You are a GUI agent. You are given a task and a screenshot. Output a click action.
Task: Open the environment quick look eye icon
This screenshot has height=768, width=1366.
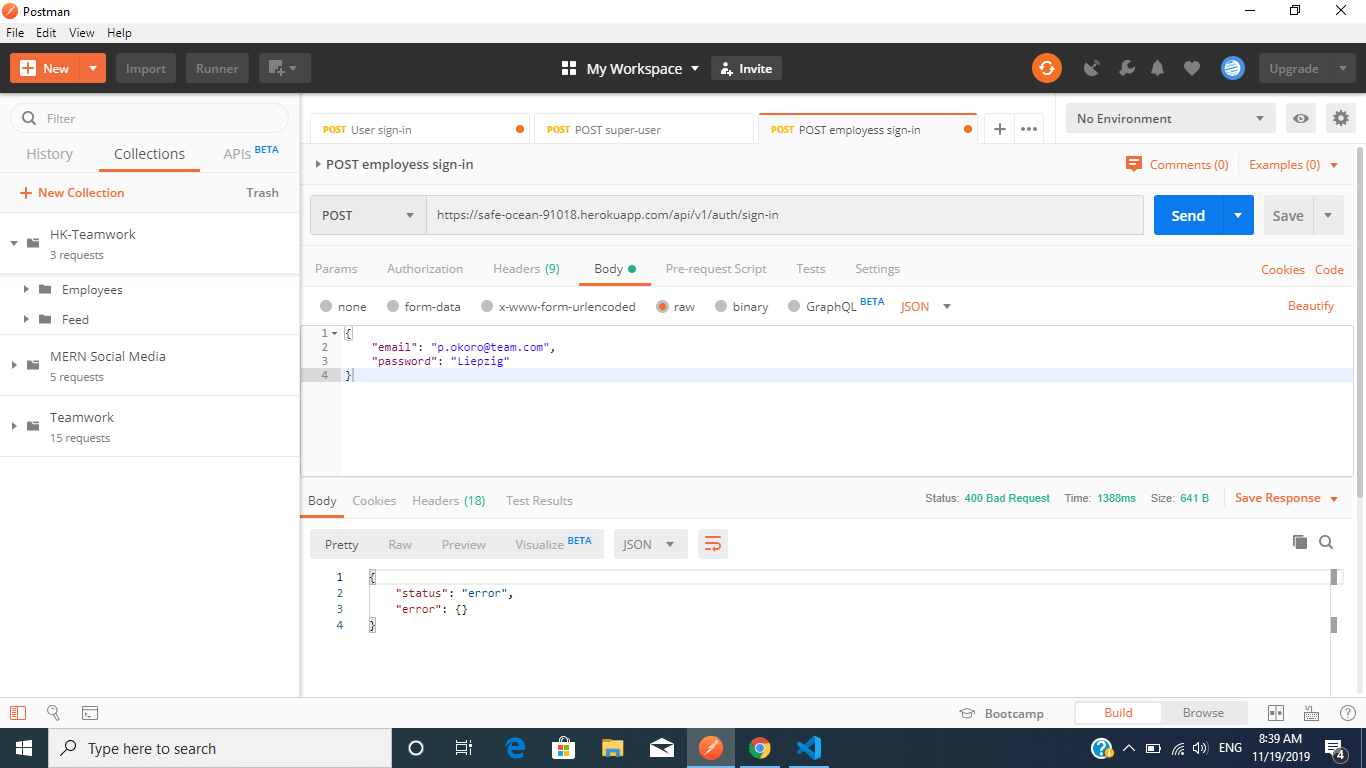coord(1300,118)
